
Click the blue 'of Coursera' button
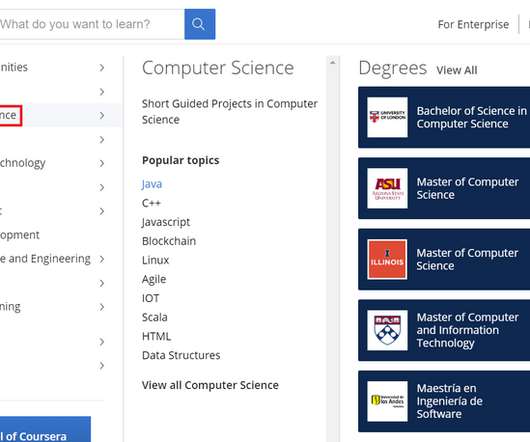tap(45, 429)
